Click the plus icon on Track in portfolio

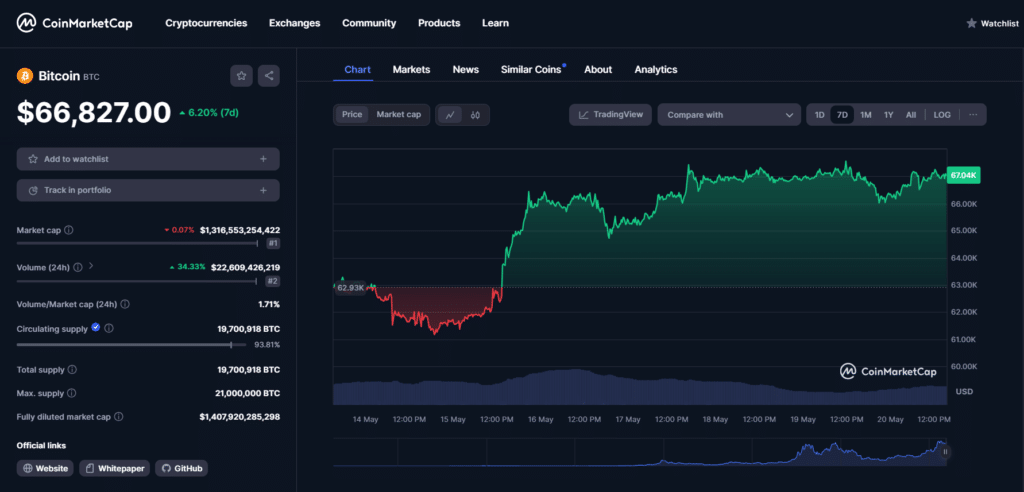coord(263,190)
